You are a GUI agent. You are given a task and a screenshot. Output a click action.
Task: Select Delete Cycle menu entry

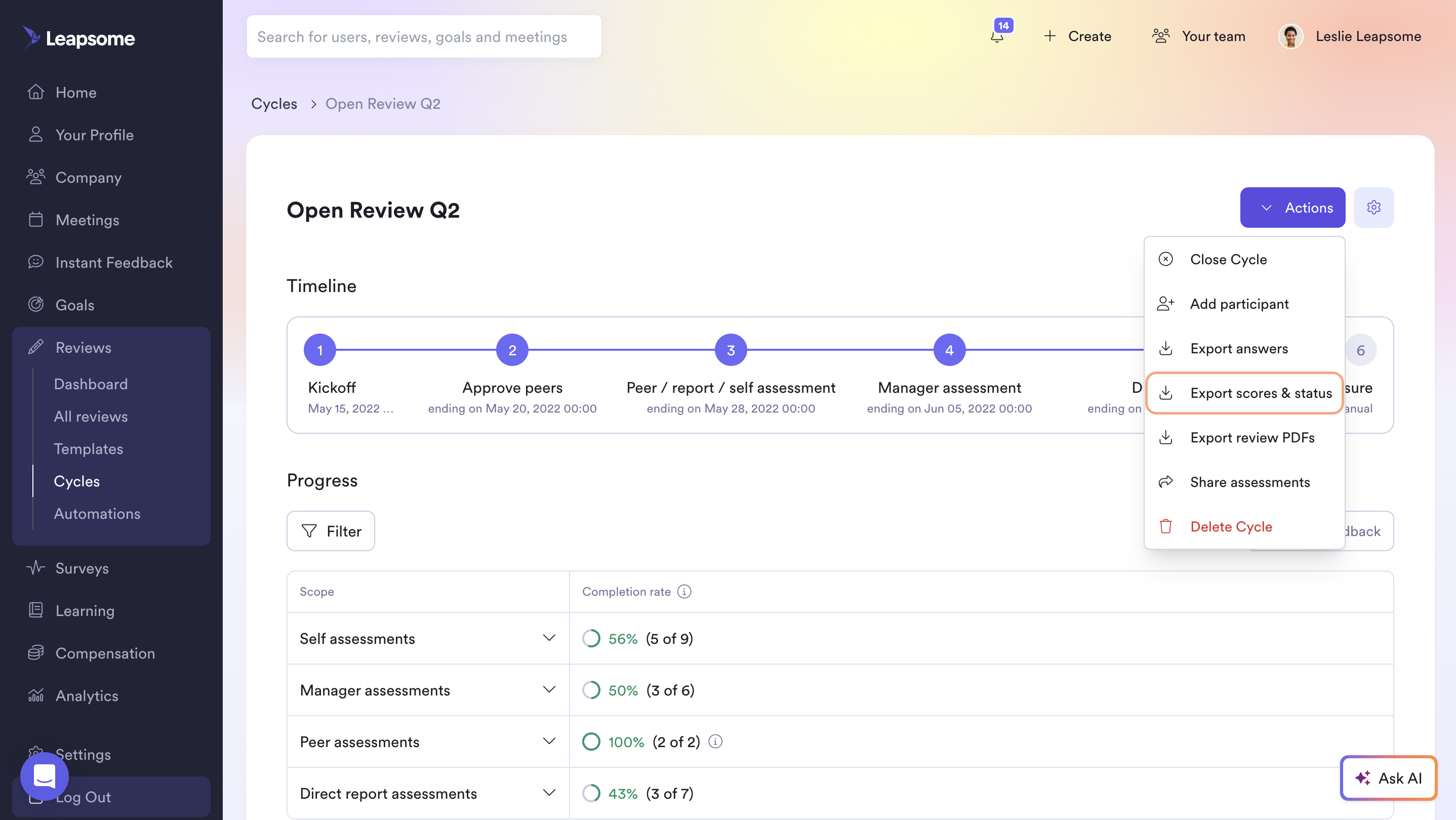coord(1244,526)
